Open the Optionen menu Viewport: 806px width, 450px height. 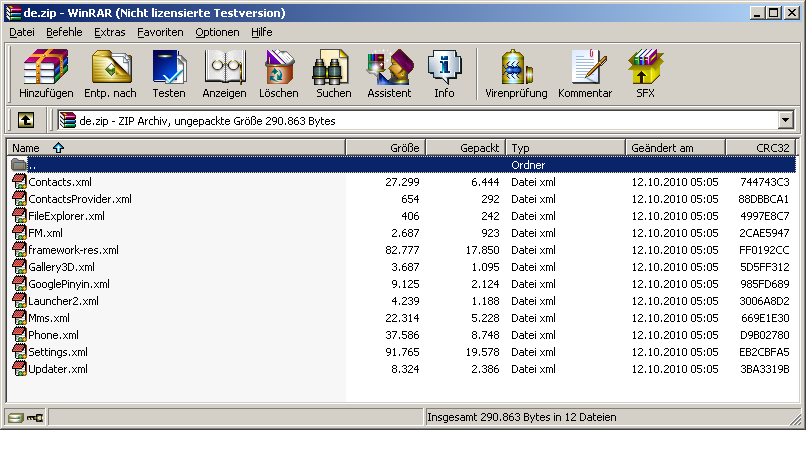coord(217,32)
